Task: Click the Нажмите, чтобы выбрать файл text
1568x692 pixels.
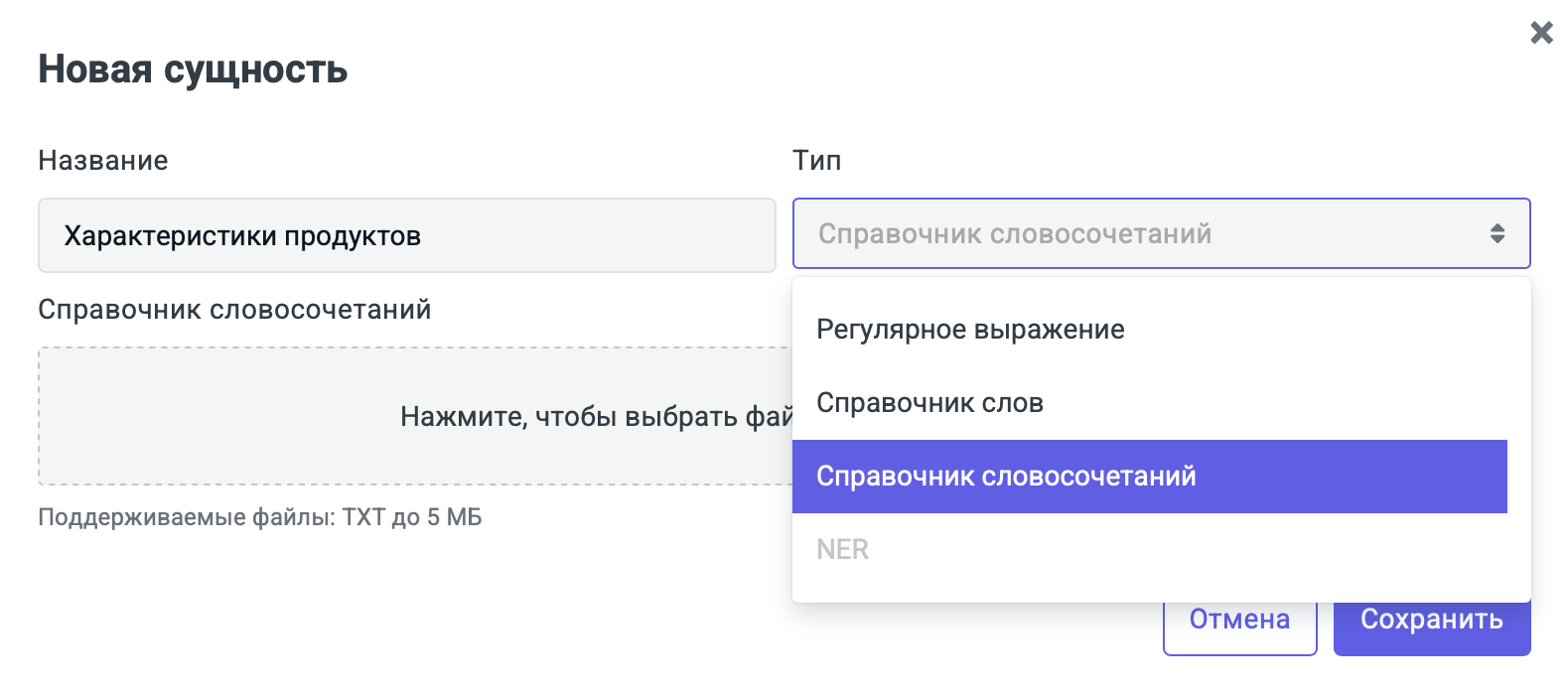Action: click(596, 416)
